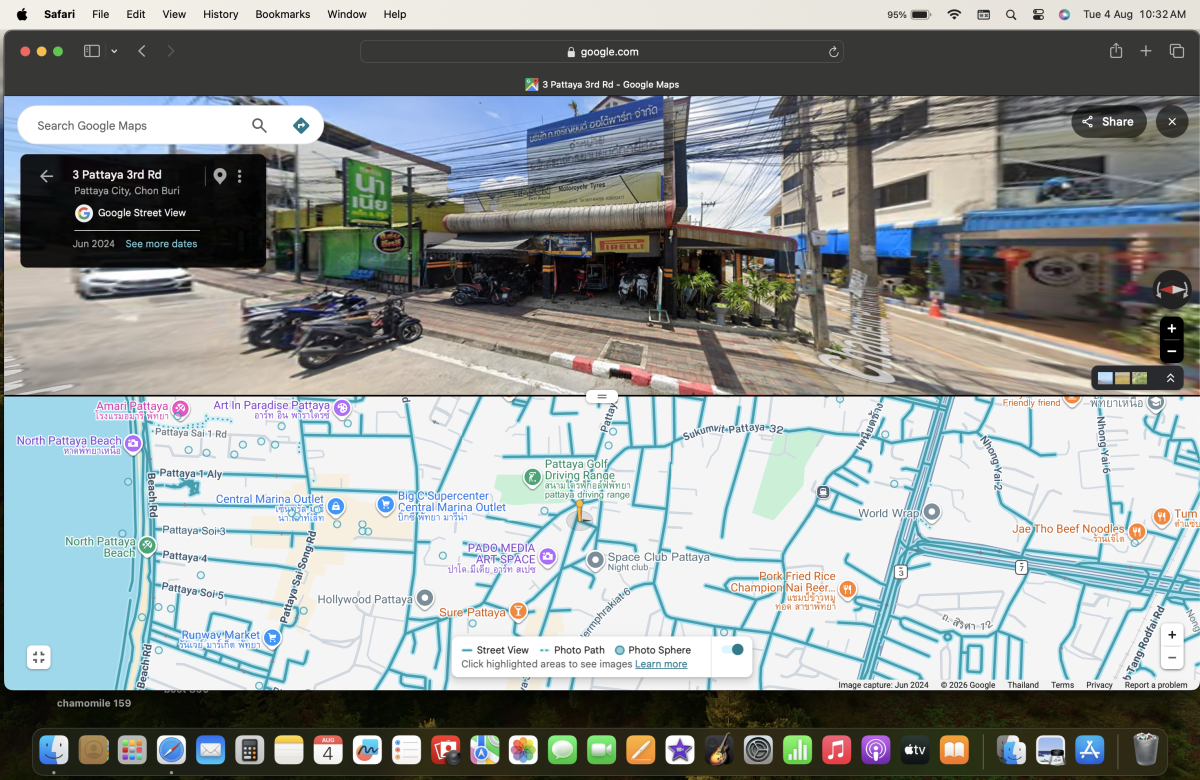The image size is (1200, 780).
Task: Open Spotlight search in the menu bar
Action: click(x=1011, y=14)
